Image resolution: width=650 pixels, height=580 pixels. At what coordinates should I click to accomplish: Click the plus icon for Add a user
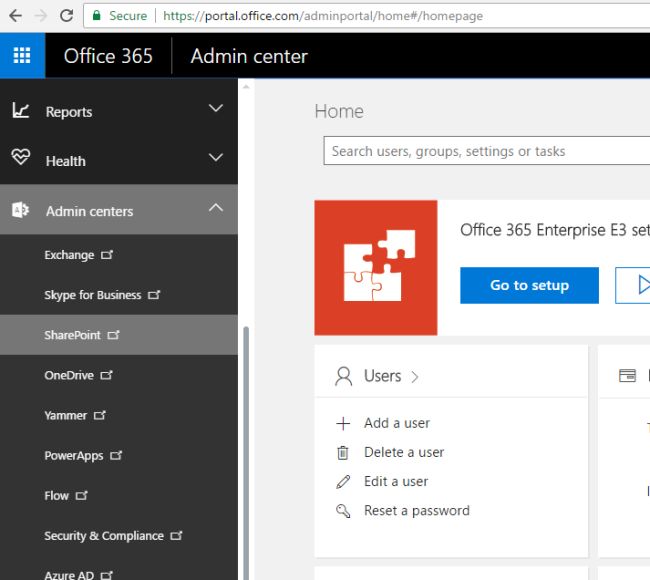tap(343, 423)
